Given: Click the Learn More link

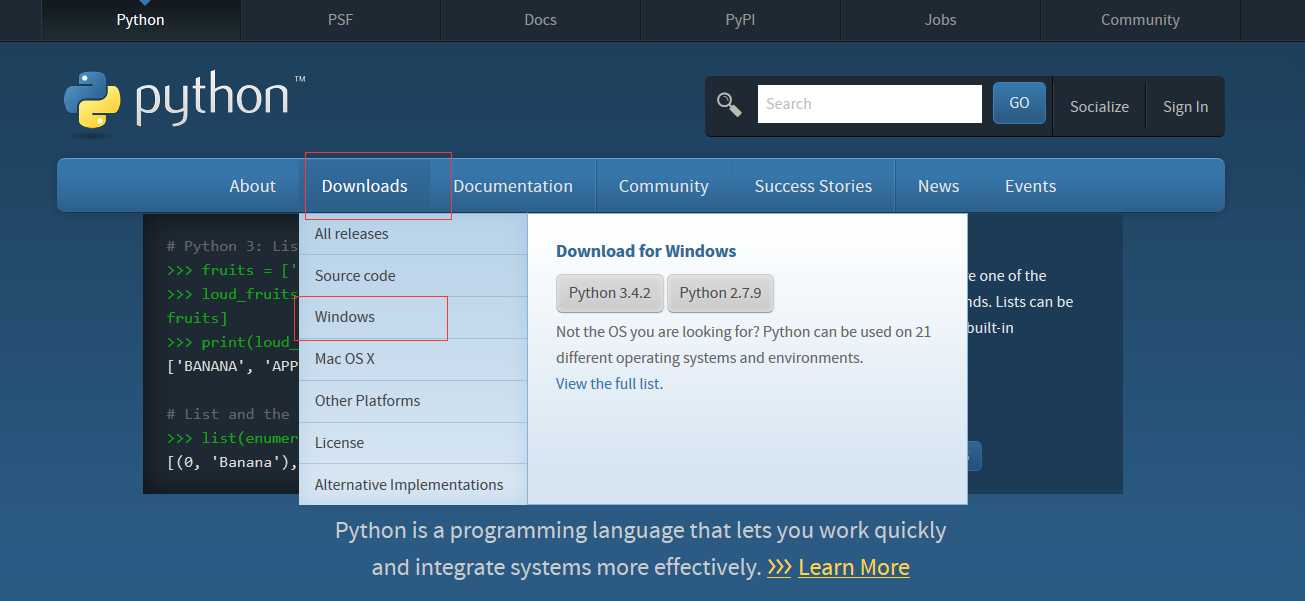Looking at the screenshot, I should tap(854, 568).
